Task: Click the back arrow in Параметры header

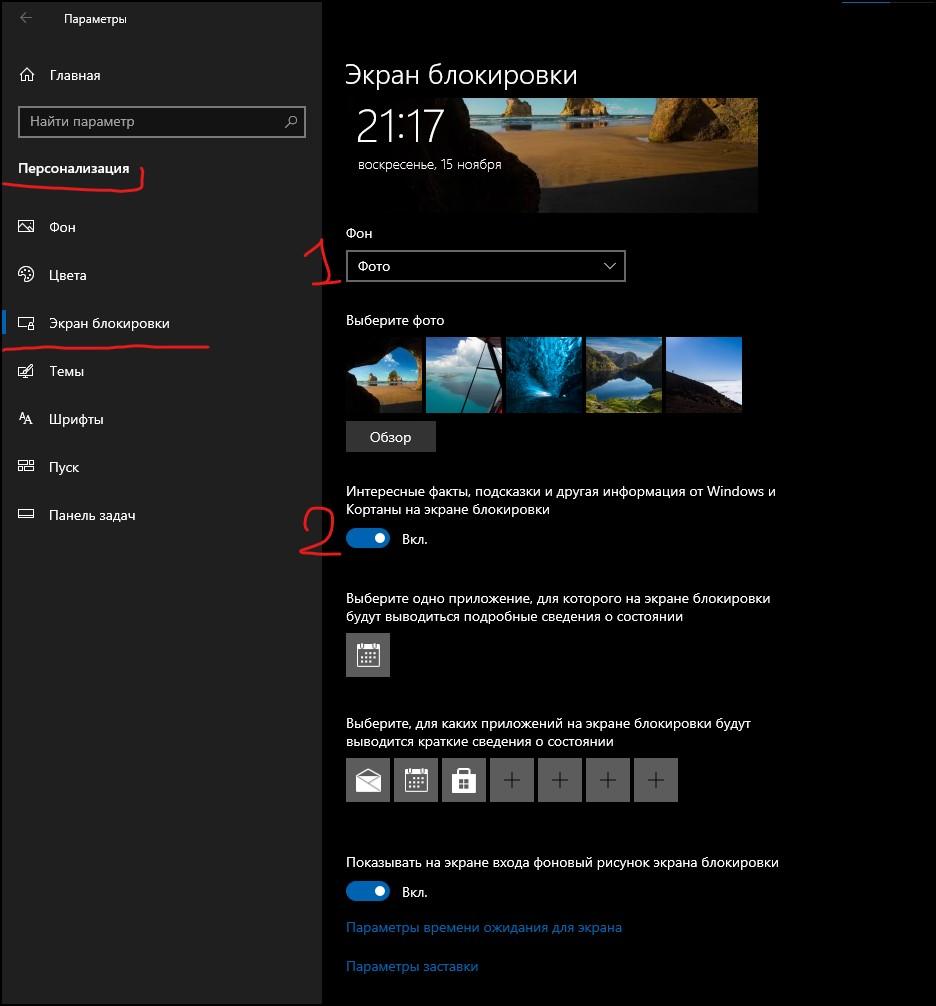Action: coord(26,18)
